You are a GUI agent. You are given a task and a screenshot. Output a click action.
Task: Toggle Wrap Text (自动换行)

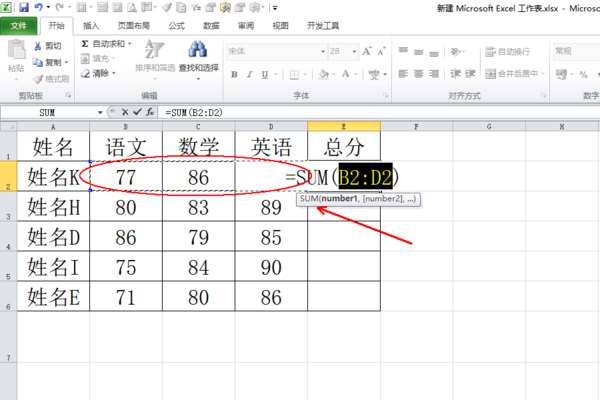[508, 52]
